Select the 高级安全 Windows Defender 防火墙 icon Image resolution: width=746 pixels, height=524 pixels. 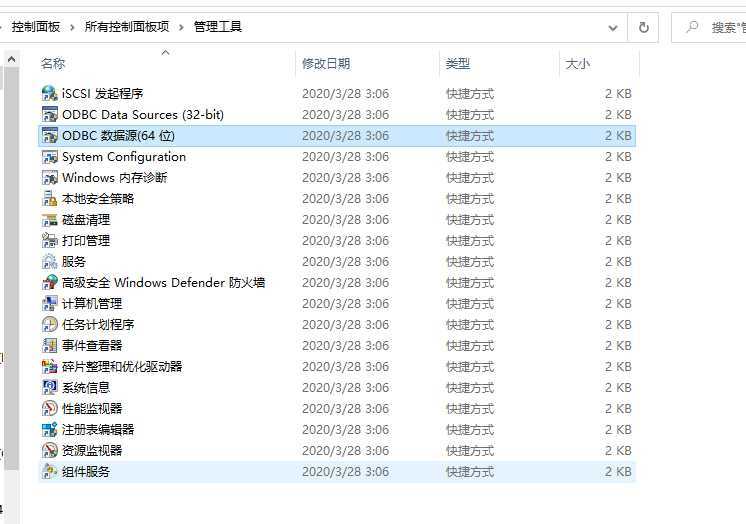click(x=49, y=282)
